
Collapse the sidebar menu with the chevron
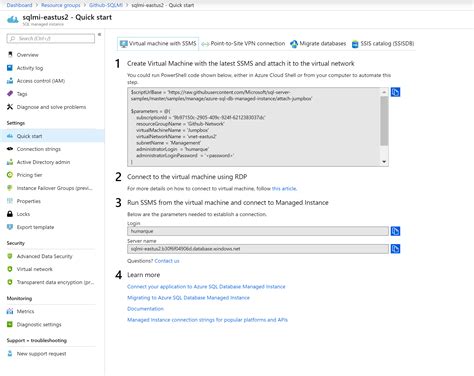99,34
